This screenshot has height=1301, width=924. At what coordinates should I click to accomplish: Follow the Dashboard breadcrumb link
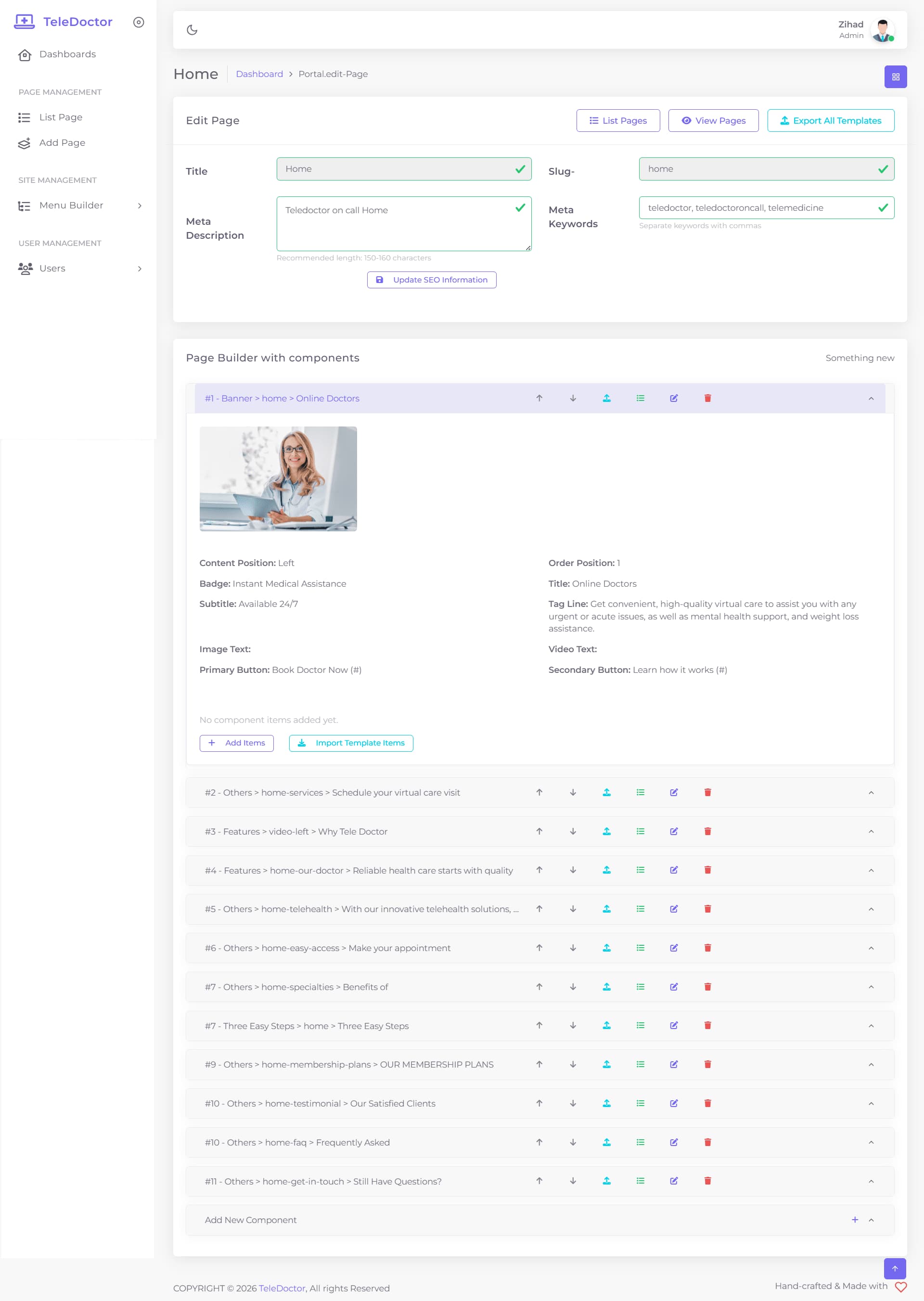(x=259, y=74)
